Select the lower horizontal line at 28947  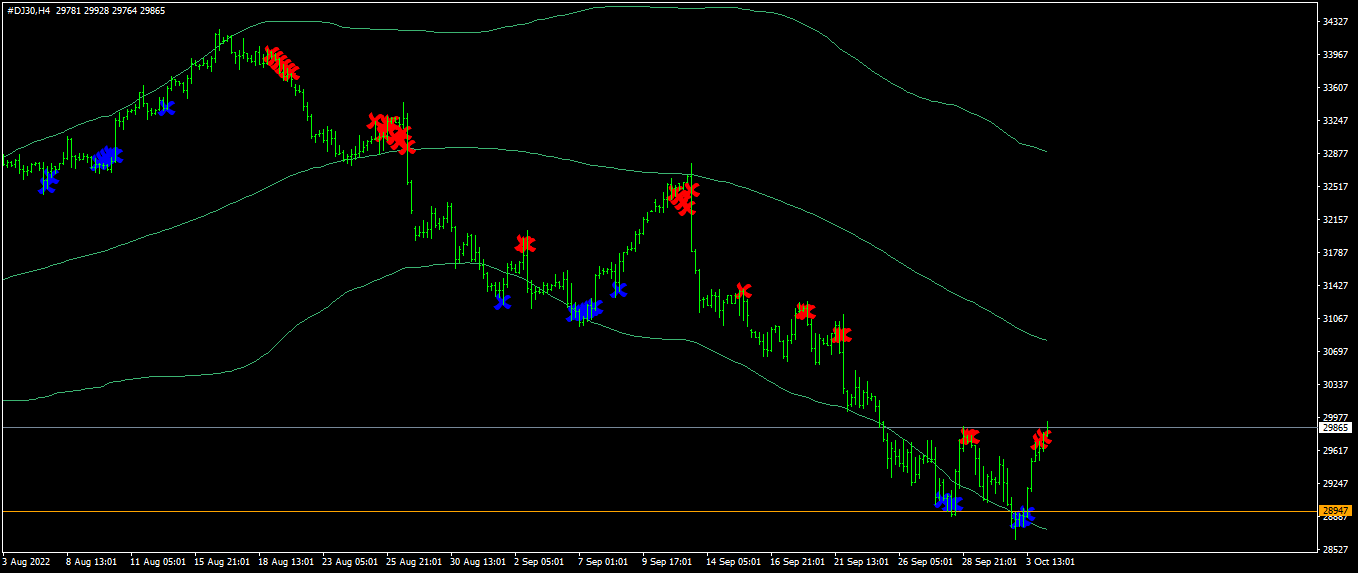tap(658, 511)
